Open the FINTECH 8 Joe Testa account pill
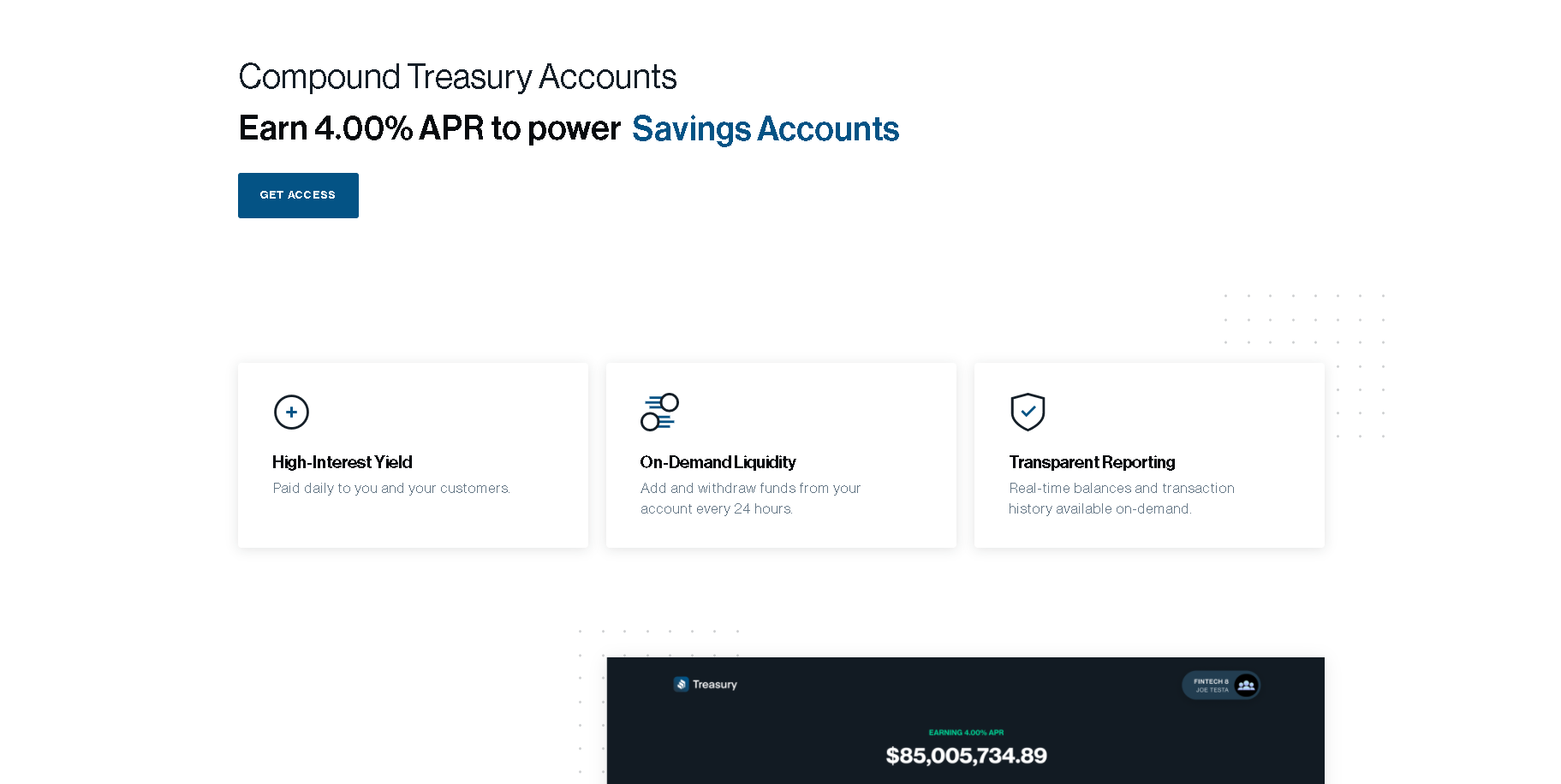This screenshot has height=784, width=1561. click(1221, 685)
